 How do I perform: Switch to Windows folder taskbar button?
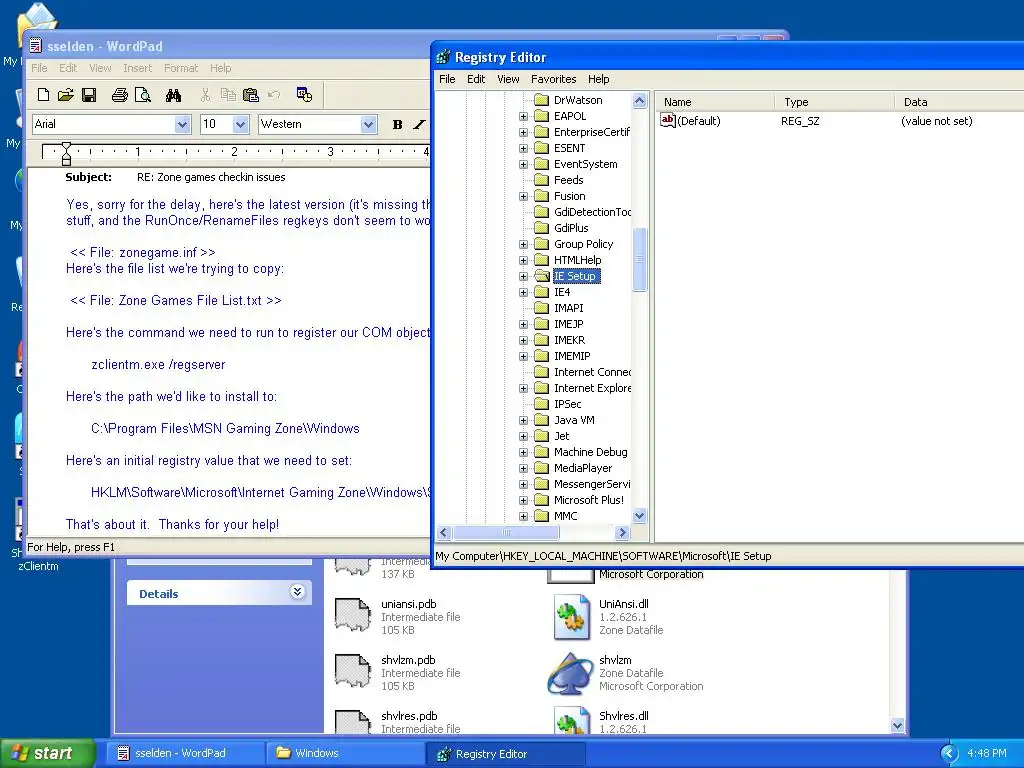(346, 754)
